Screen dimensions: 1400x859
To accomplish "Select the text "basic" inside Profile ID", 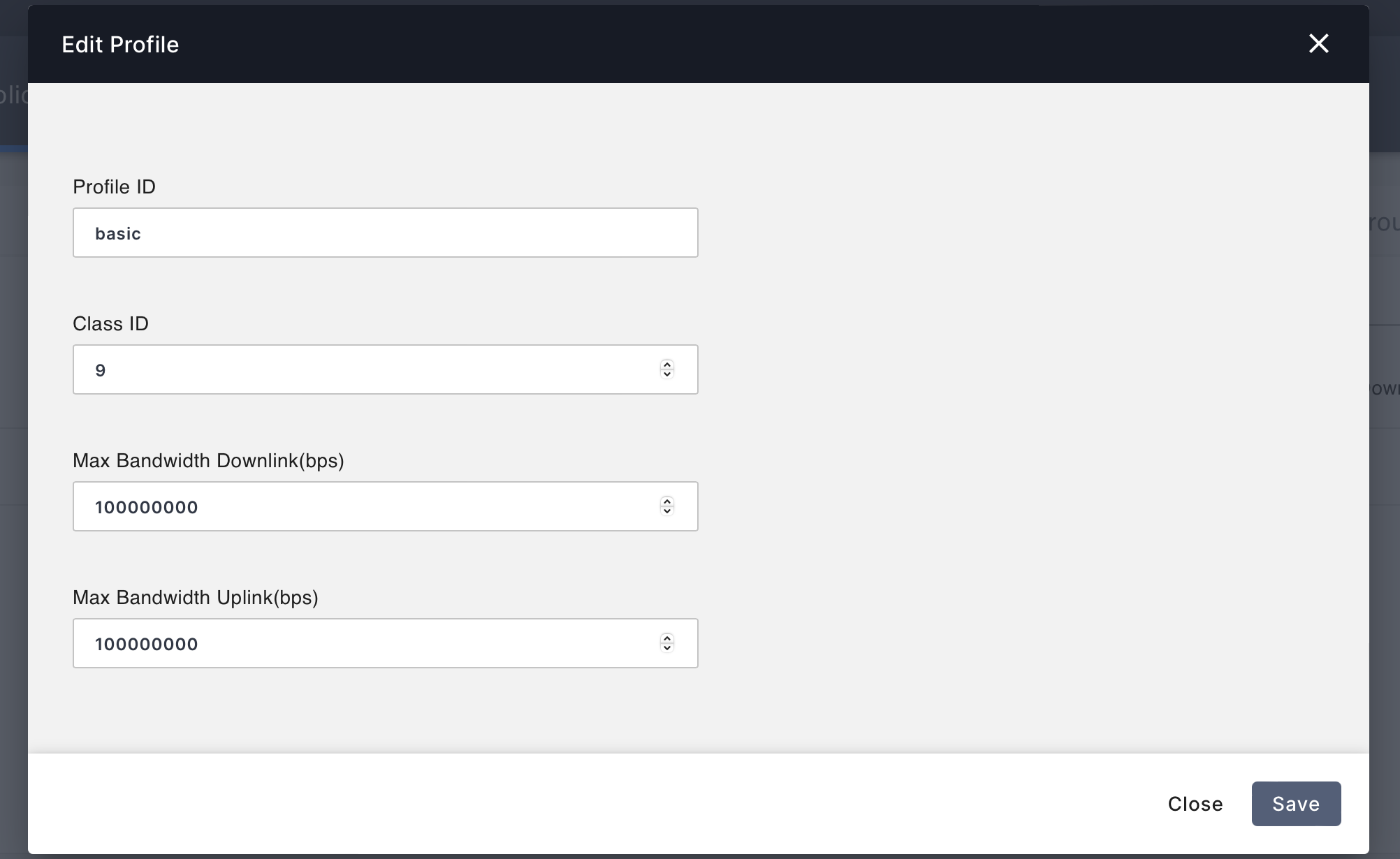I will (x=118, y=233).
